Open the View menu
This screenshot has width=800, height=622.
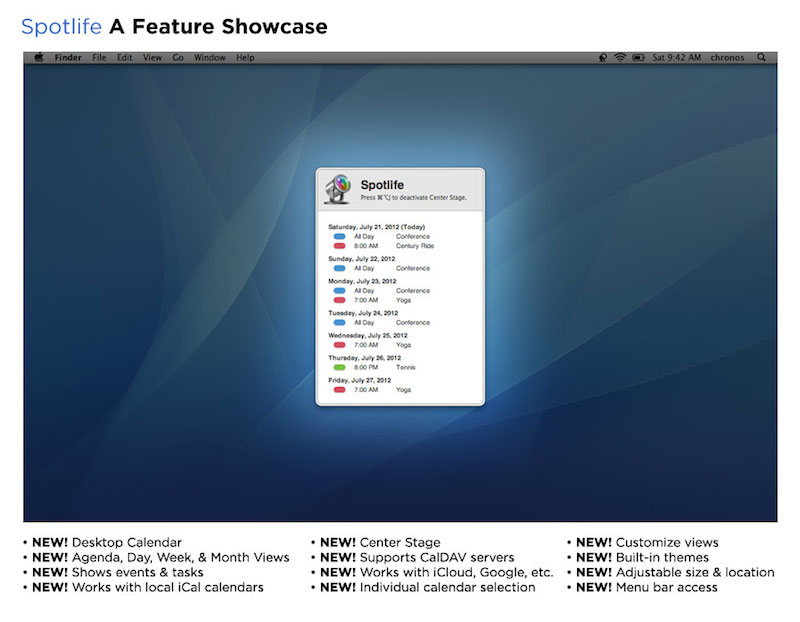(152, 58)
